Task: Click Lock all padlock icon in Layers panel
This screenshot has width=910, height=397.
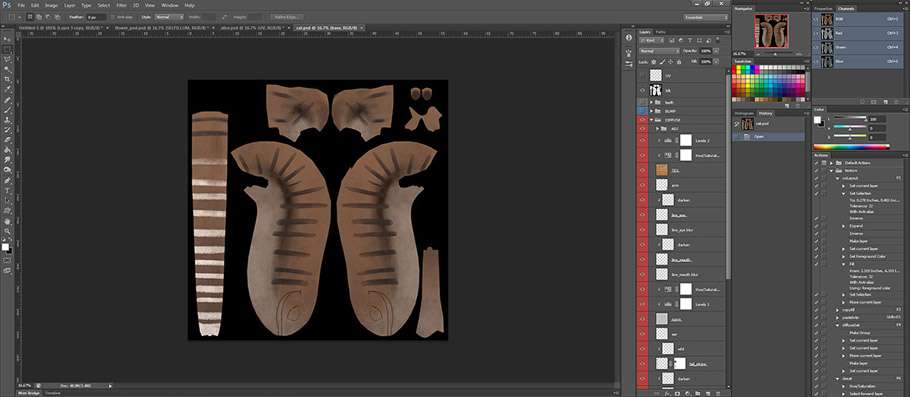Action: pyautogui.click(x=679, y=61)
